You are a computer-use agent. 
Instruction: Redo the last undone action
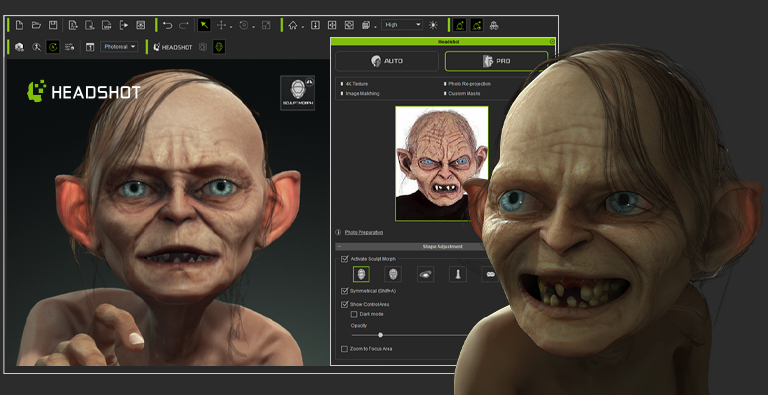[x=184, y=25]
